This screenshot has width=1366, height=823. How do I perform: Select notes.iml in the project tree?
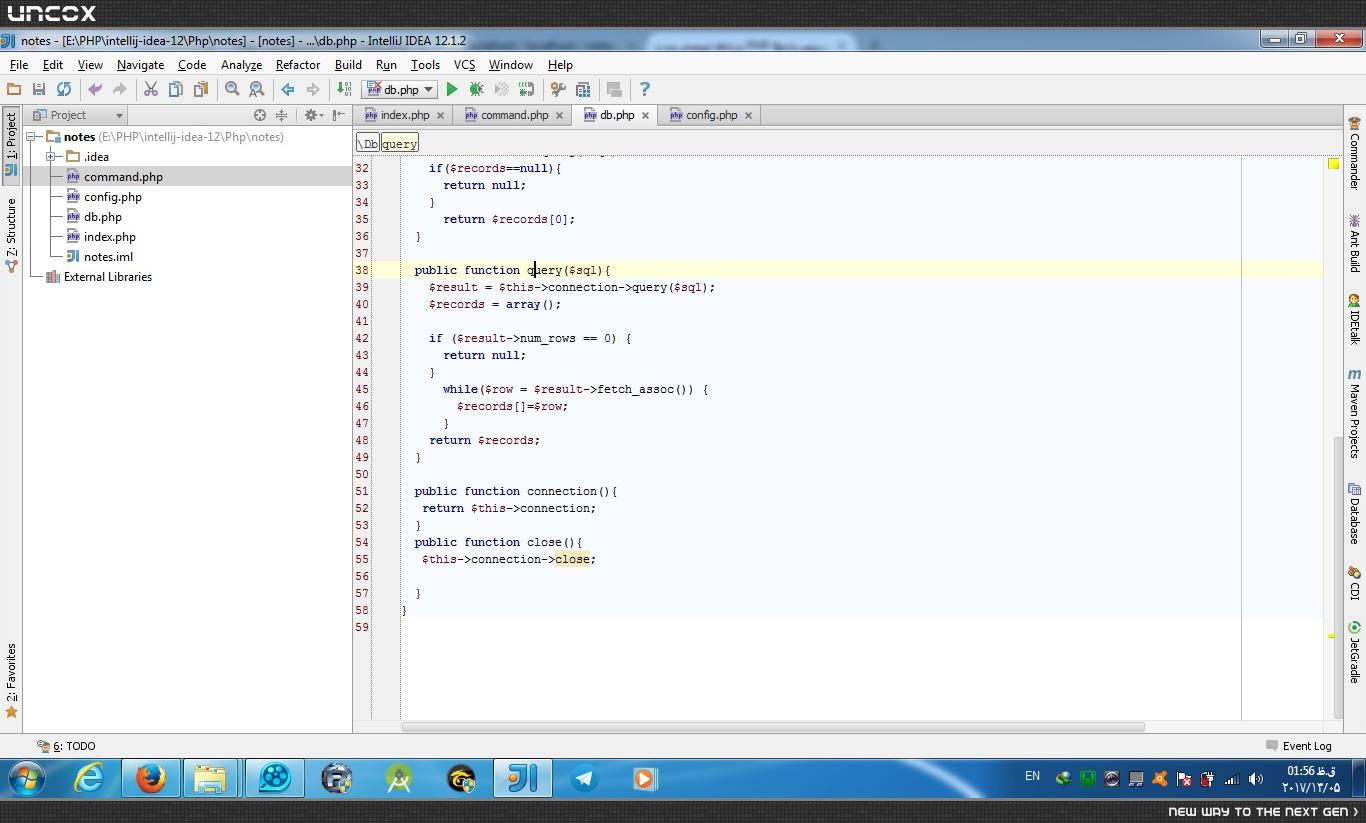click(108, 257)
